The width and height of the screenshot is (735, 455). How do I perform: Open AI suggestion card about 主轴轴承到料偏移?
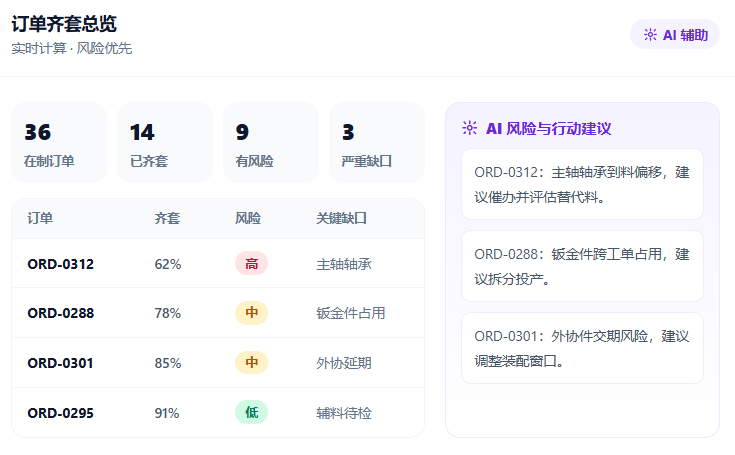click(582, 184)
